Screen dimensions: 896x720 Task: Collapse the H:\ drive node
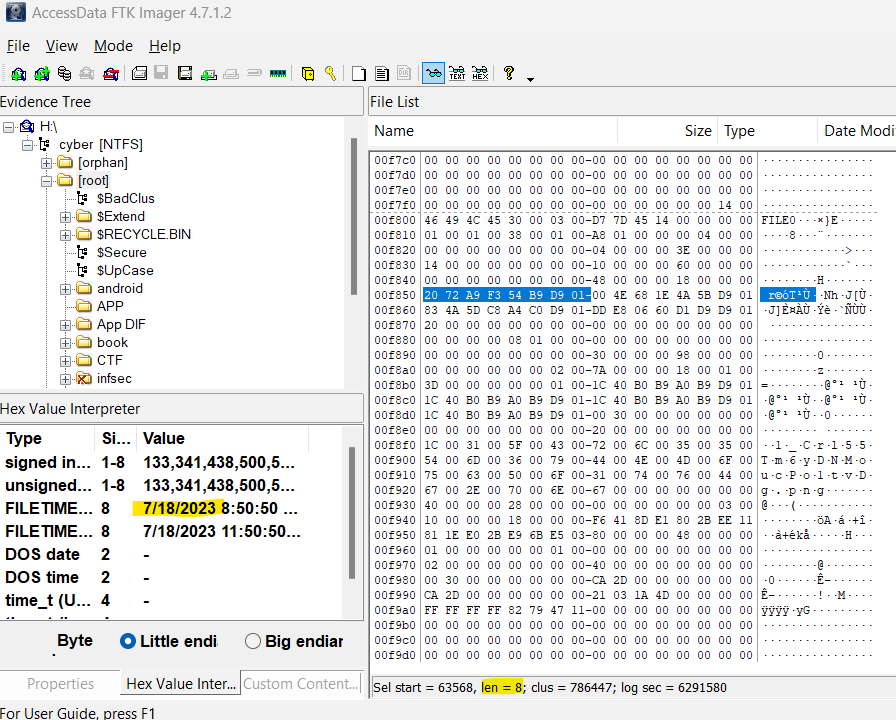(8, 127)
